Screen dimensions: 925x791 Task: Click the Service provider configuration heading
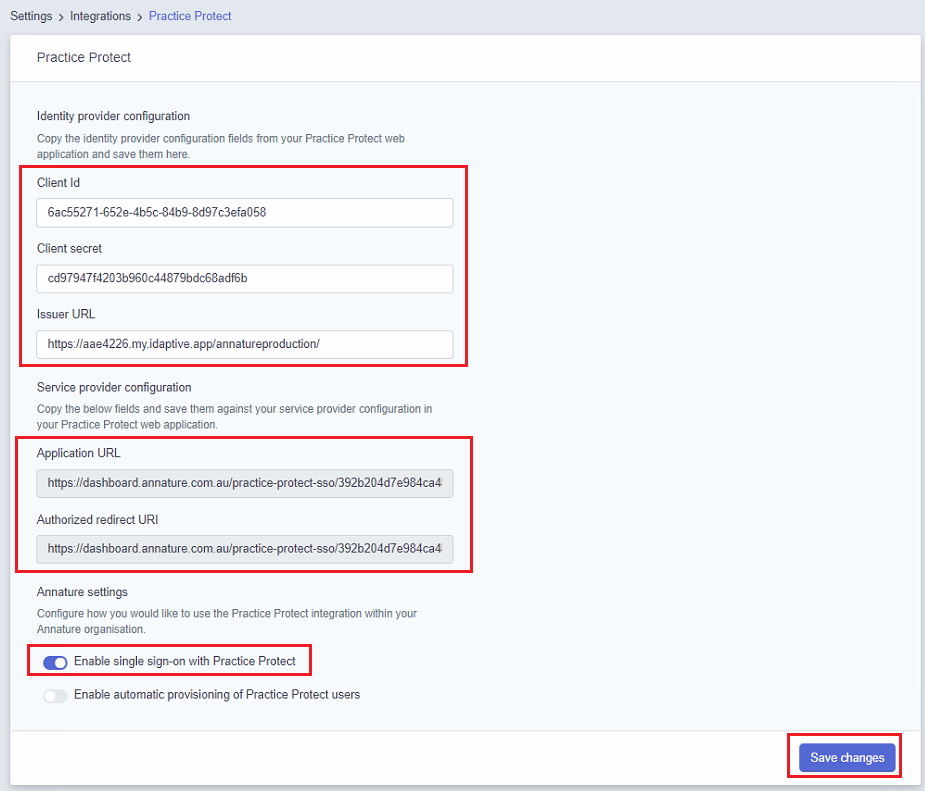pos(114,388)
